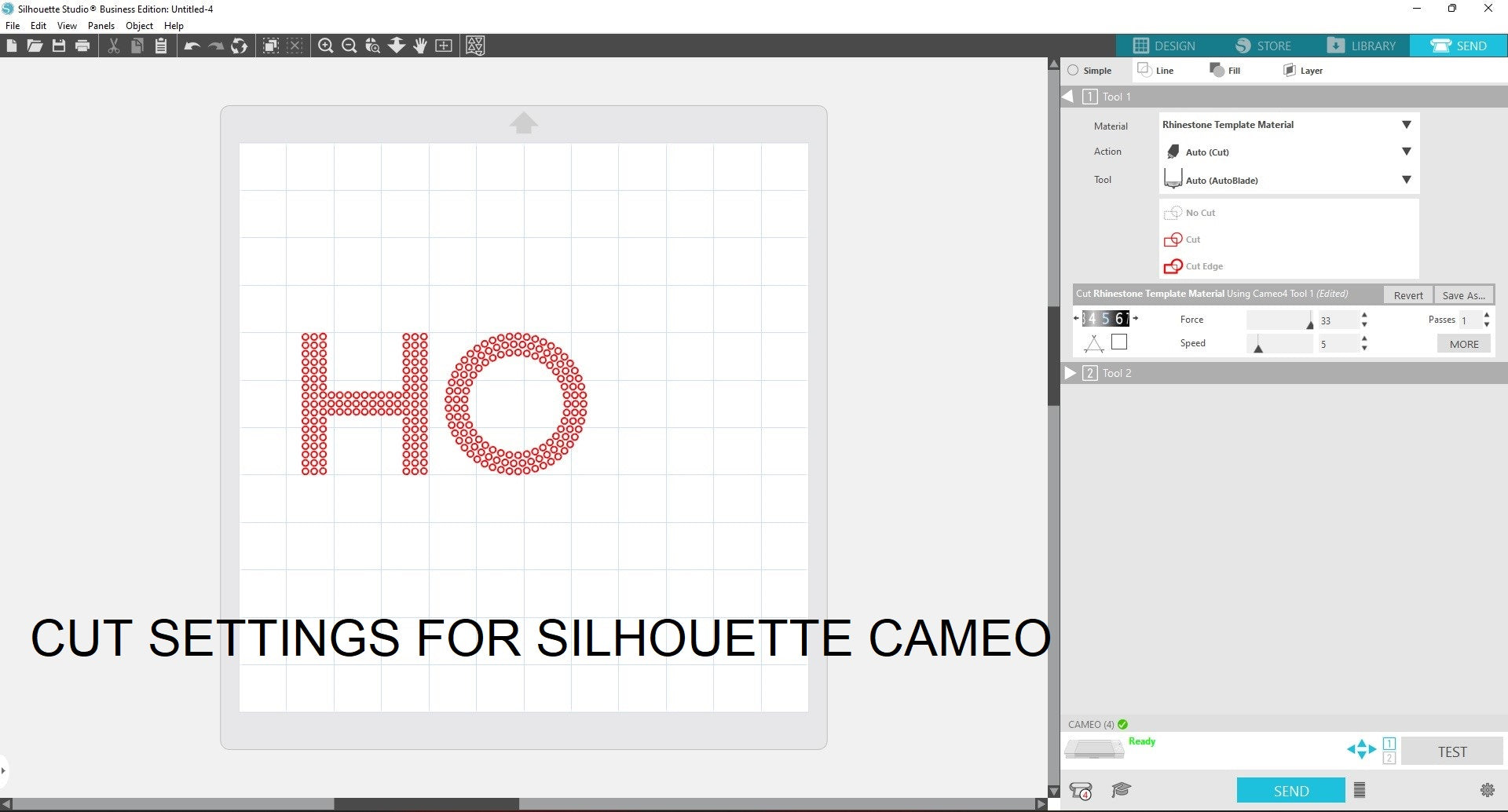1508x812 pixels.
Task: Select the Pan hand tool
Action: [420, 46]
